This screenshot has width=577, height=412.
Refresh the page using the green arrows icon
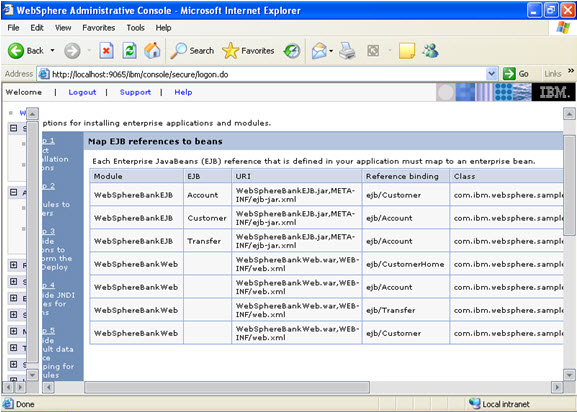coord(130,51)
